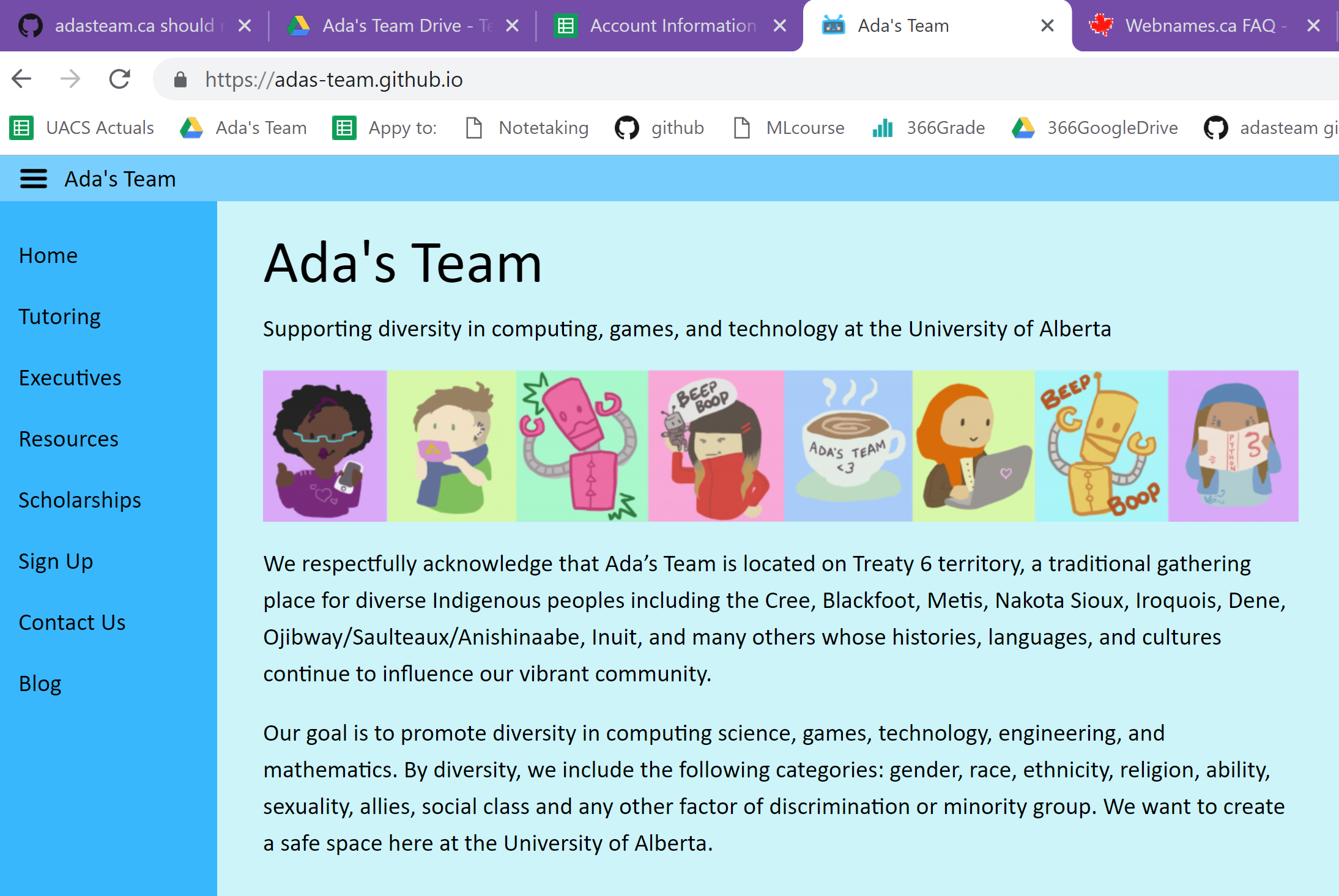The width and height of the screenshot is (1339, 896).
Task: Click the hamburger menu beside Ada's Team header
Action: [34, 179]
